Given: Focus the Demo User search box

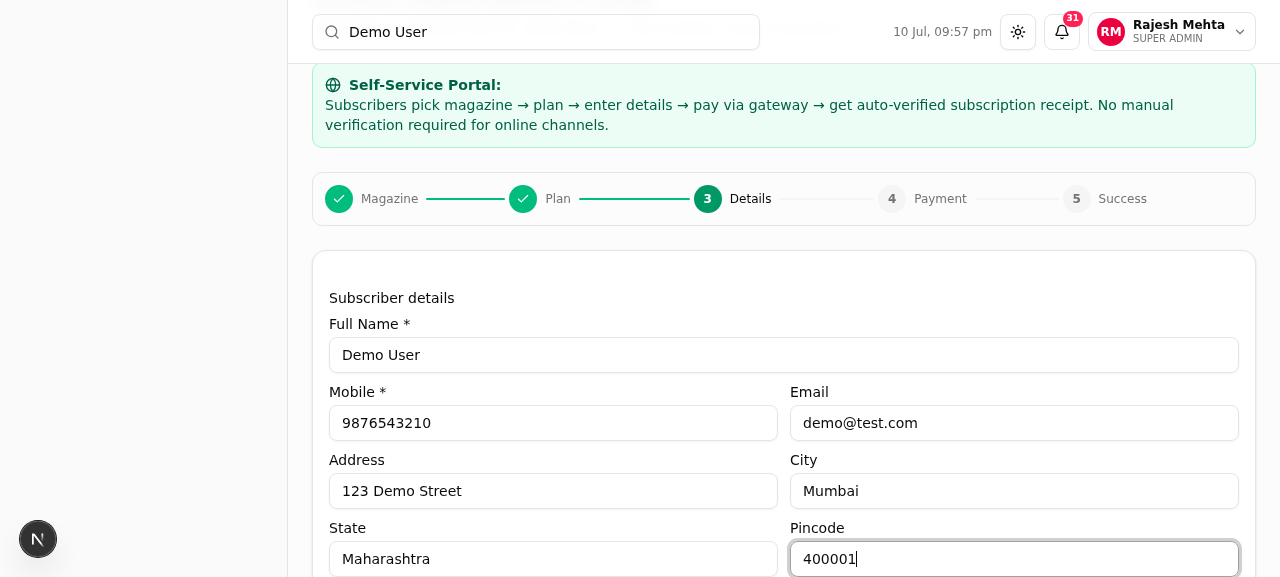Looking at the screenshot, I should 536,32.
